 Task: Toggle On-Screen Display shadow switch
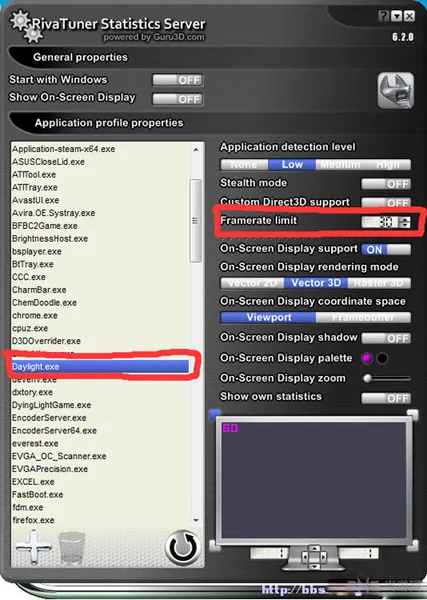[386, 338]
